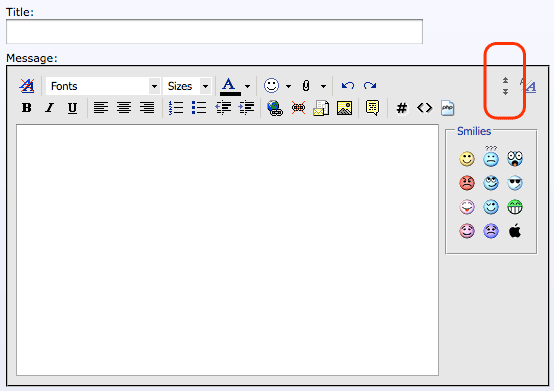Click inside the Message text area

(228, 250)
